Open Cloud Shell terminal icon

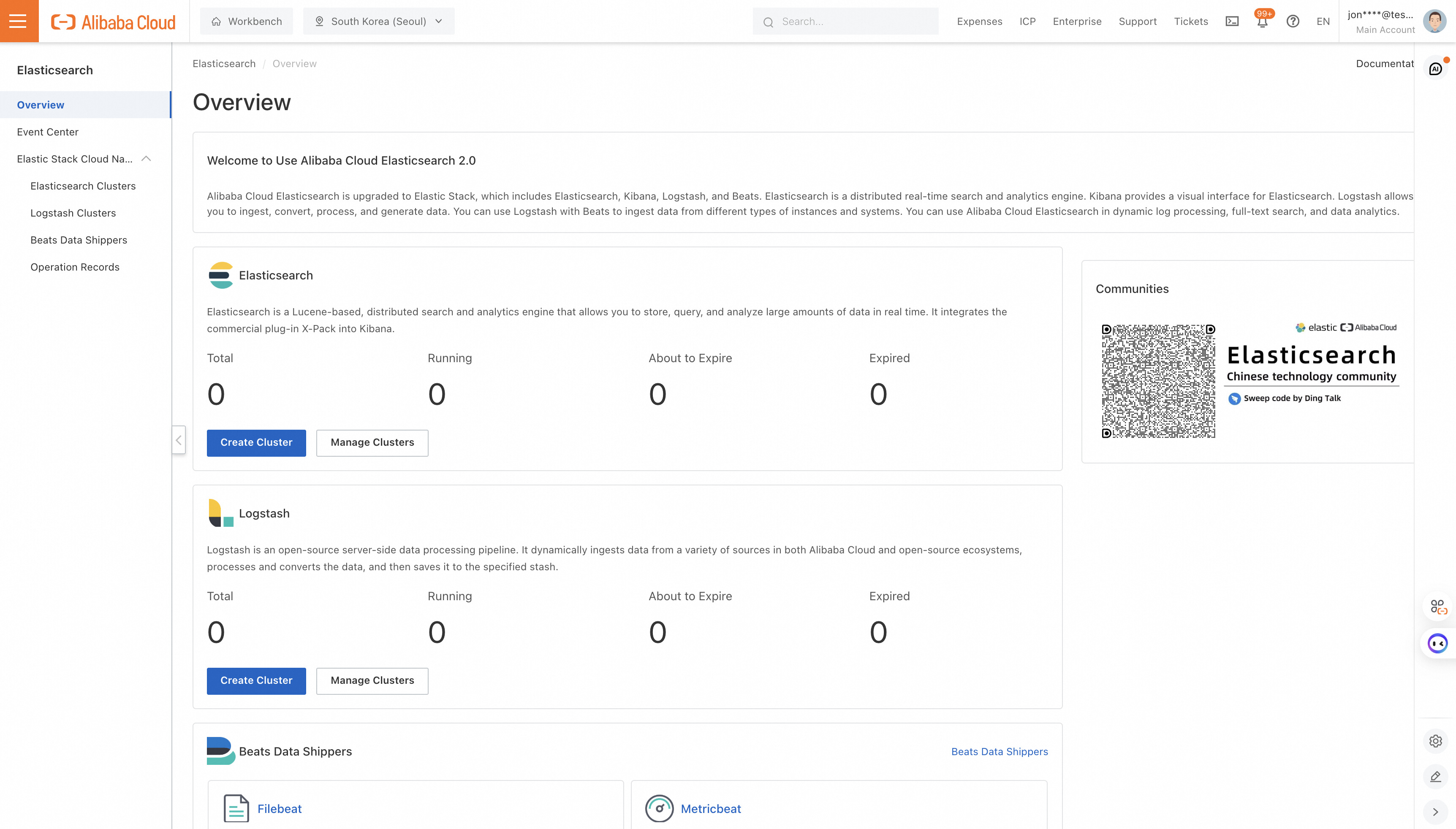click(1232, 22)
